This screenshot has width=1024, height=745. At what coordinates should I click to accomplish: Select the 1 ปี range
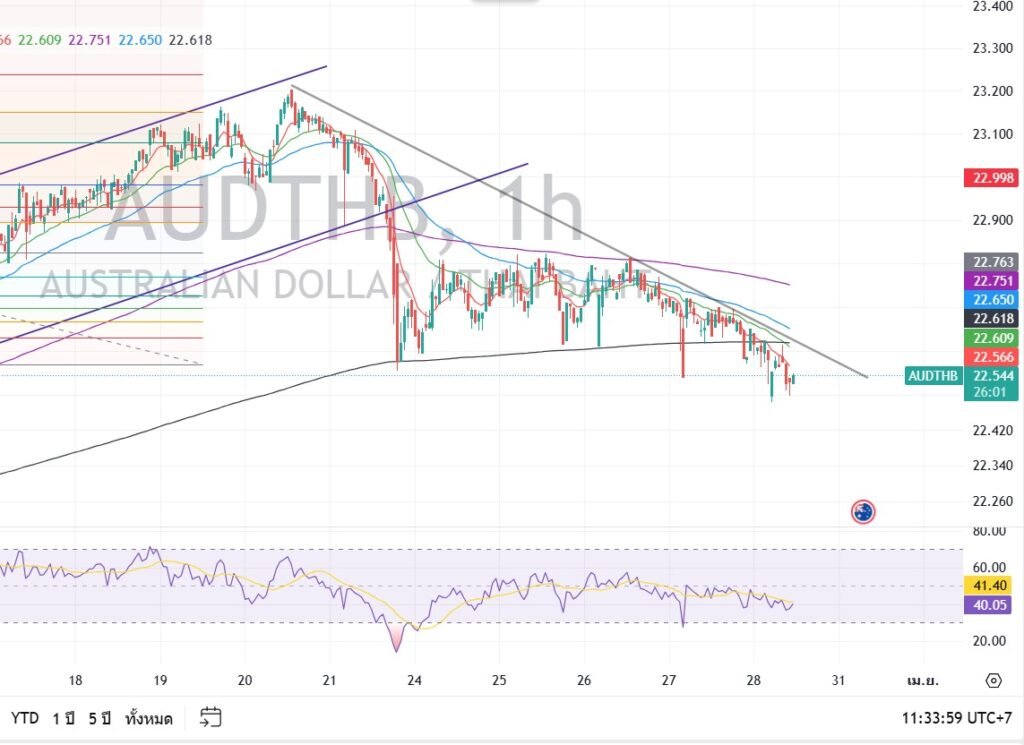63,718
